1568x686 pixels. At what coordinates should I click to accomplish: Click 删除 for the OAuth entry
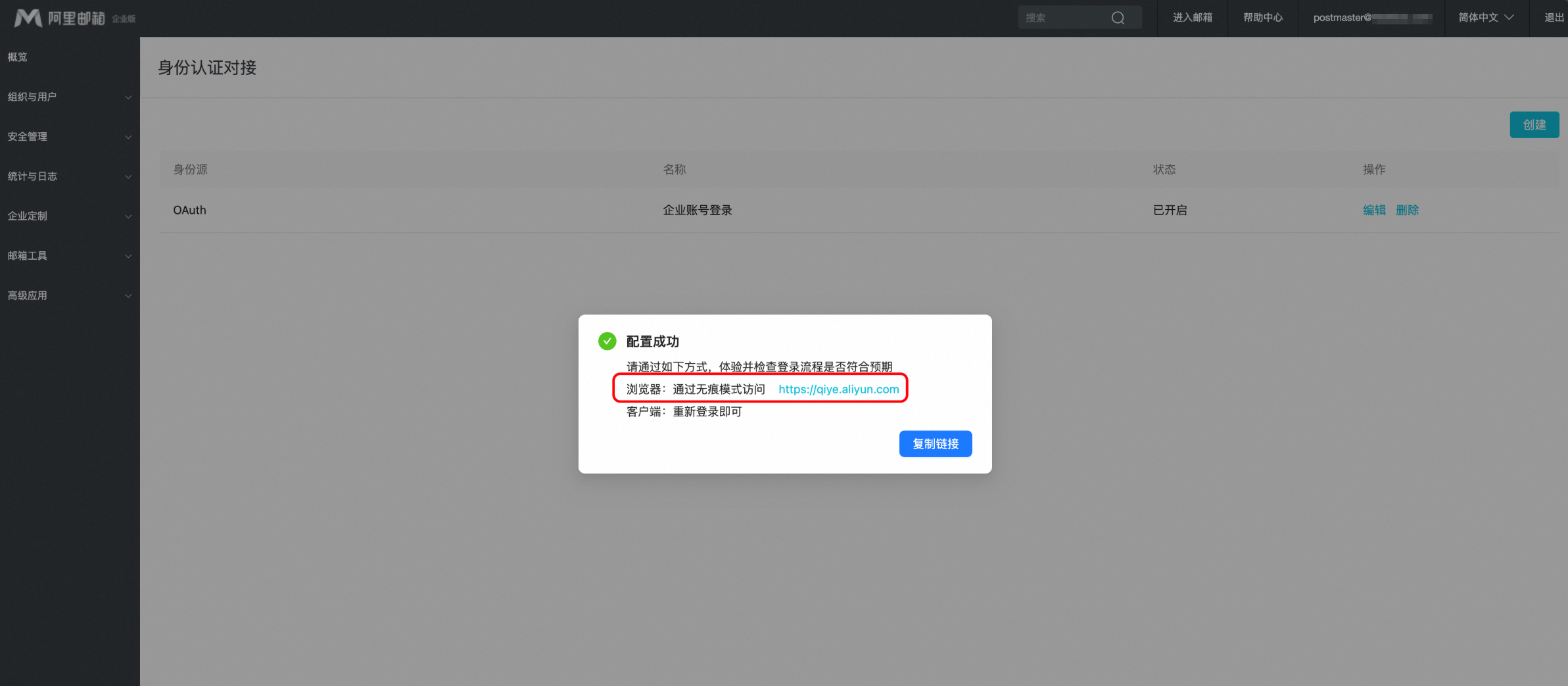click(1407, 210)
